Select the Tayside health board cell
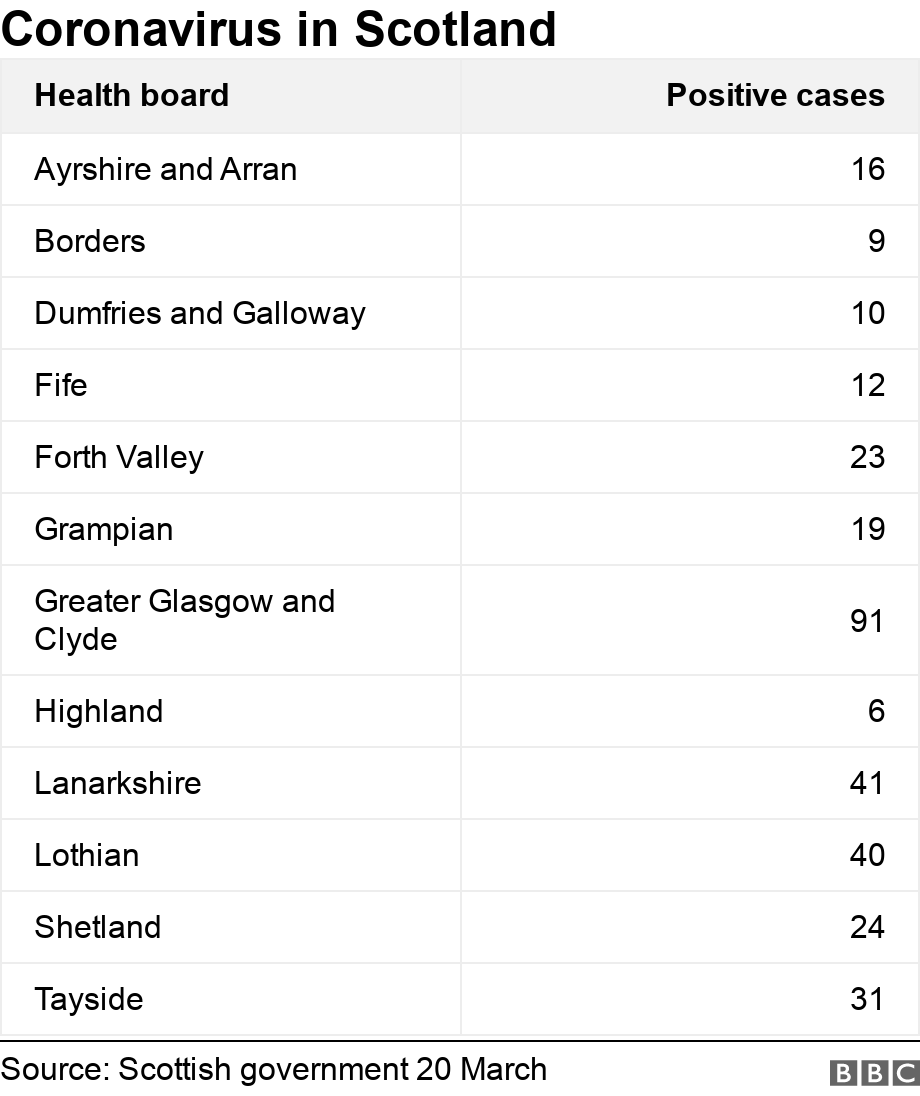Viewport: 920px width, 1096px height. tap(89, 999)
